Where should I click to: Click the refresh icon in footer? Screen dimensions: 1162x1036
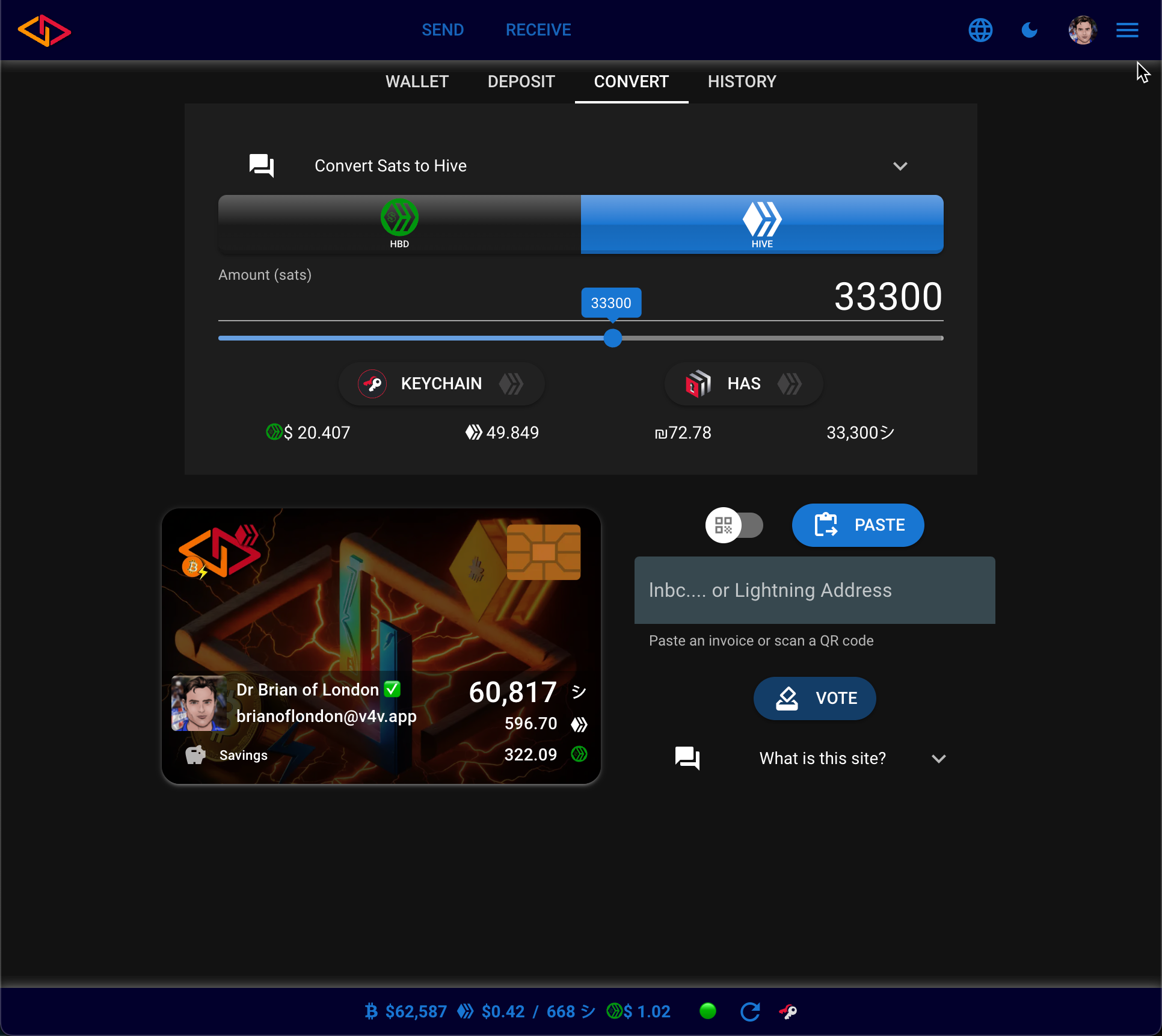750,1011
